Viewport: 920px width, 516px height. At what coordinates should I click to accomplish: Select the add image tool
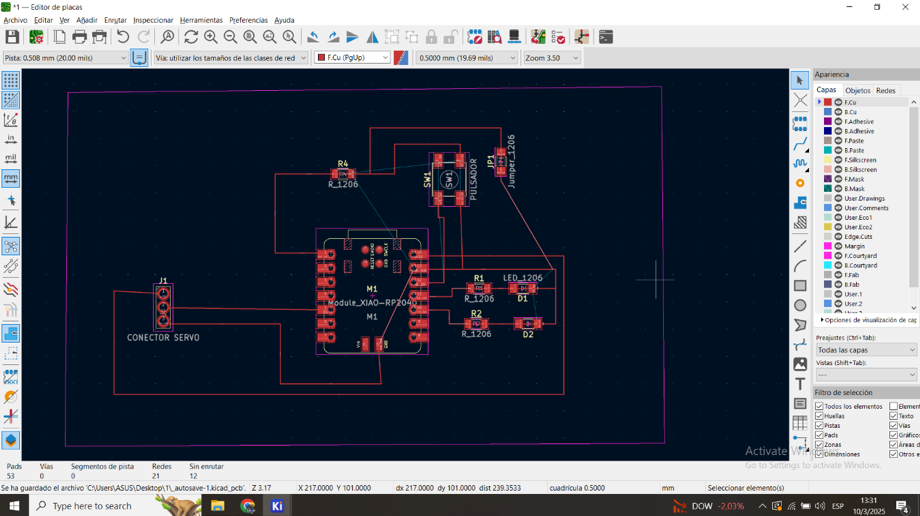pos(800,364)
